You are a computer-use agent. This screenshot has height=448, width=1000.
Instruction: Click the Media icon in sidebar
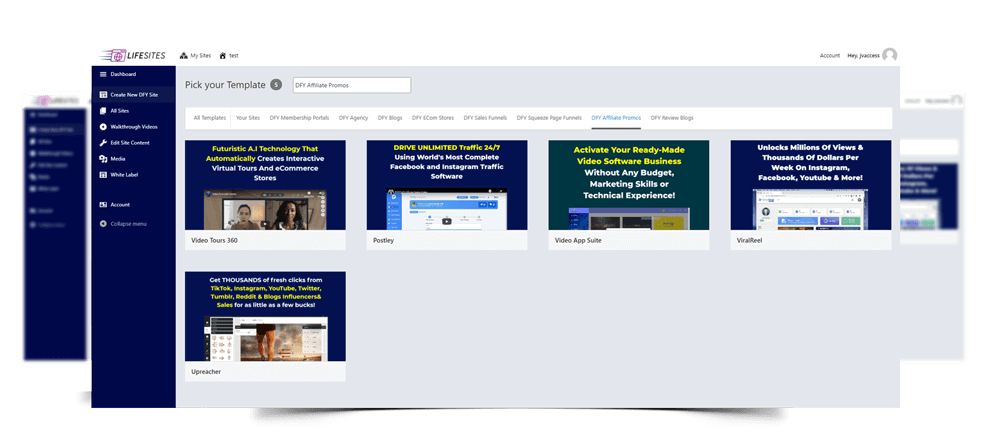(x=103, y=158)
